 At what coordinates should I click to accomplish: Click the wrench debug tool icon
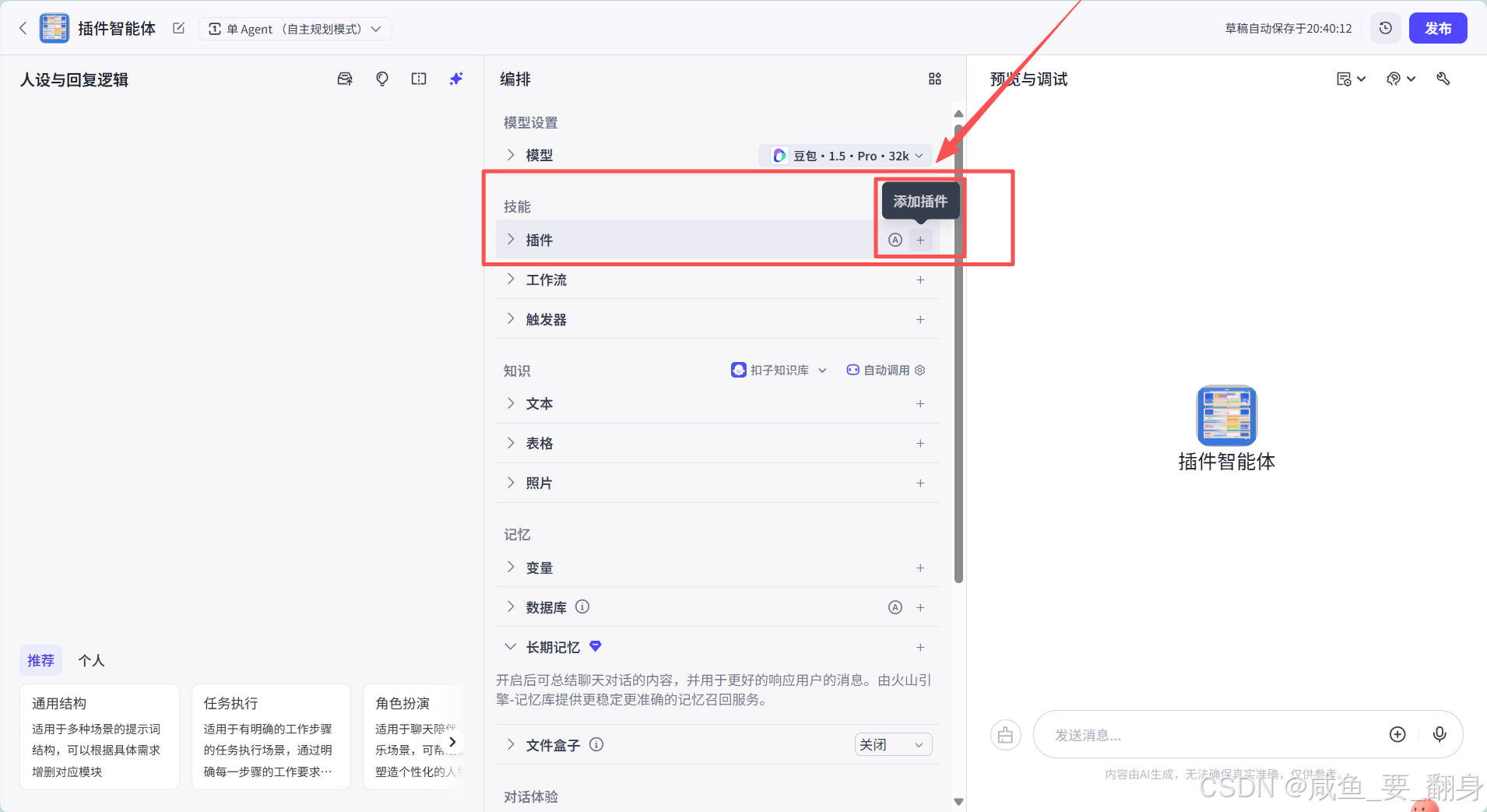1443,79
